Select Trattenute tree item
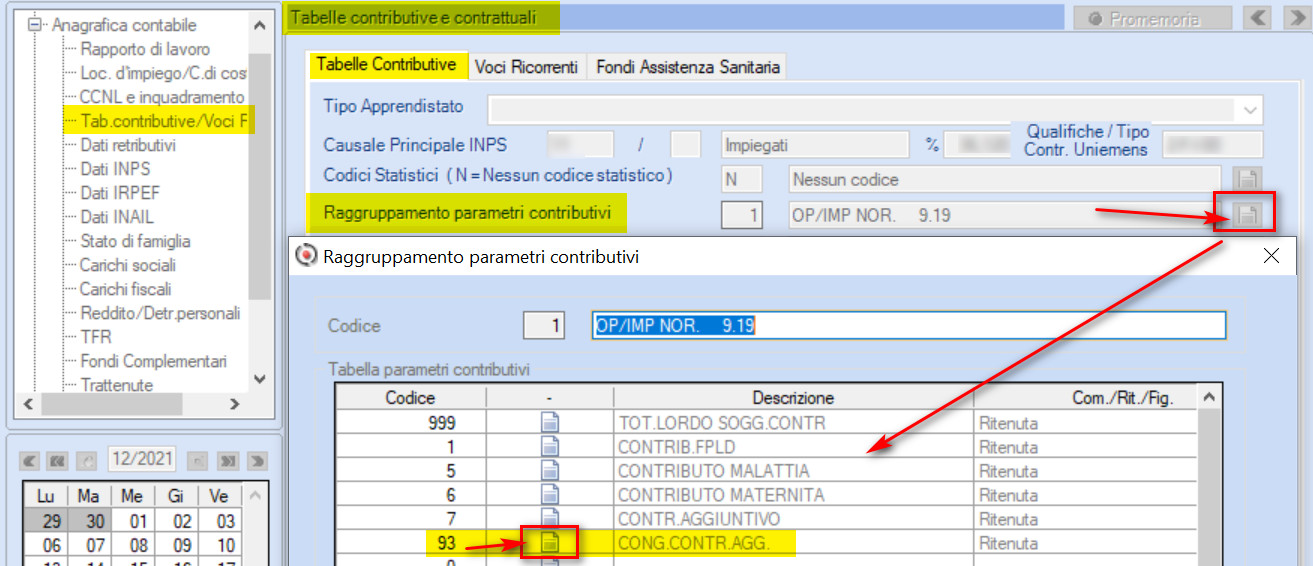1313x566 pixels. (x=117, y=385)
